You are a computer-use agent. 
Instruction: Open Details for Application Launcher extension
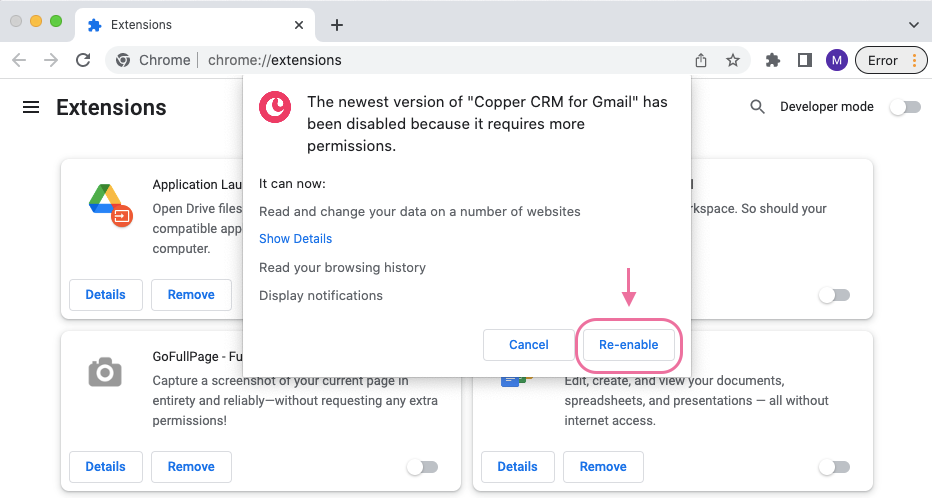point(106,295)
